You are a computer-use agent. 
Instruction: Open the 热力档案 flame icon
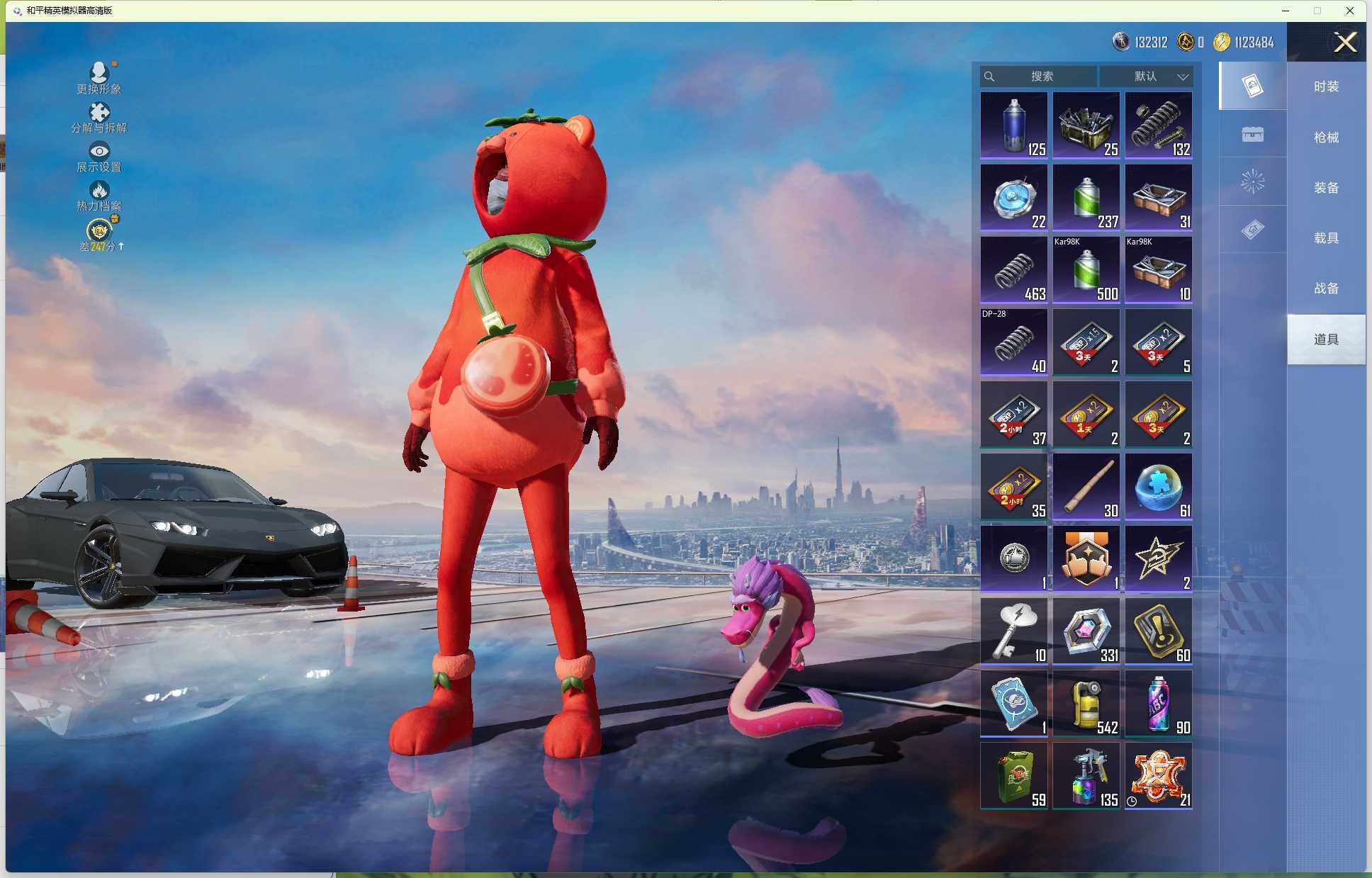click(99, 190)
